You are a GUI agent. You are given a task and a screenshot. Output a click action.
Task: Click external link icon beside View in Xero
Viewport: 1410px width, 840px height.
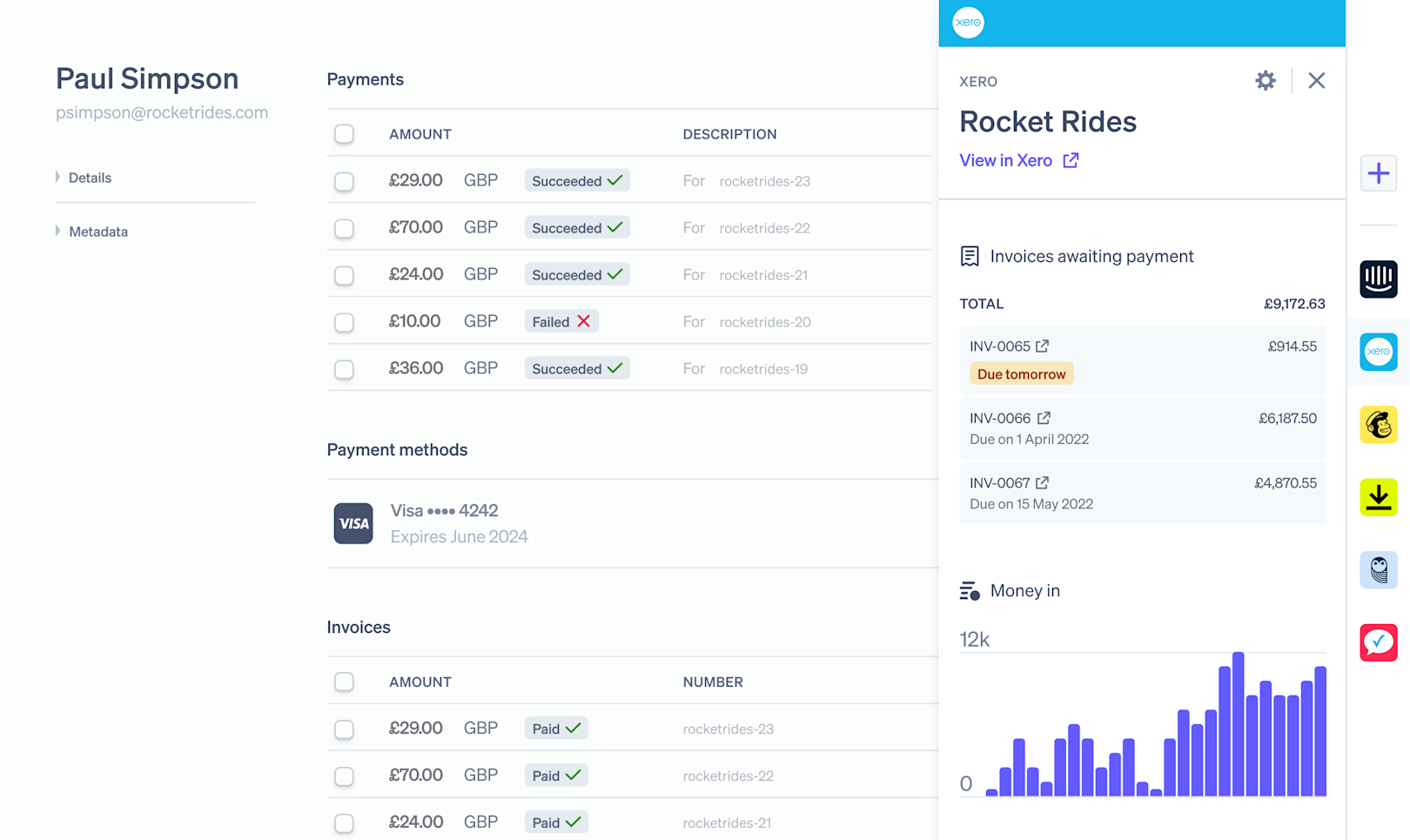click(x=1071, y=160)
